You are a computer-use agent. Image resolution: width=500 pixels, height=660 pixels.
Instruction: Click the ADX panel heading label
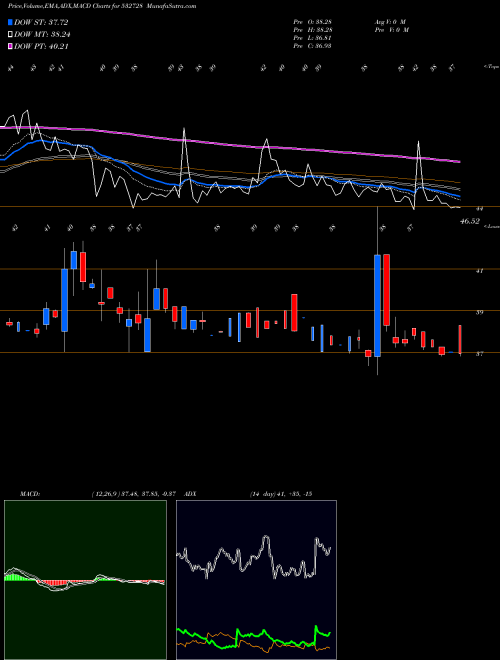[190, 493]
